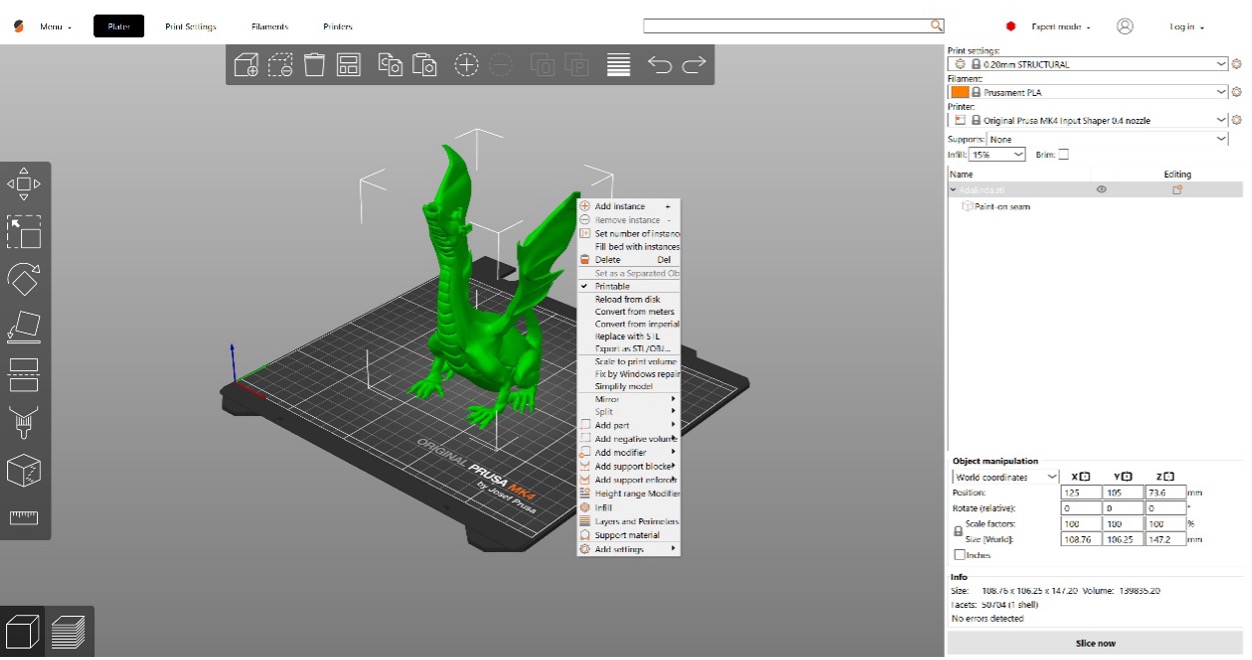Click the user account avatar icon
Image resolution: width=1252 pixels, height=660 pixels.
[1125, 26]
